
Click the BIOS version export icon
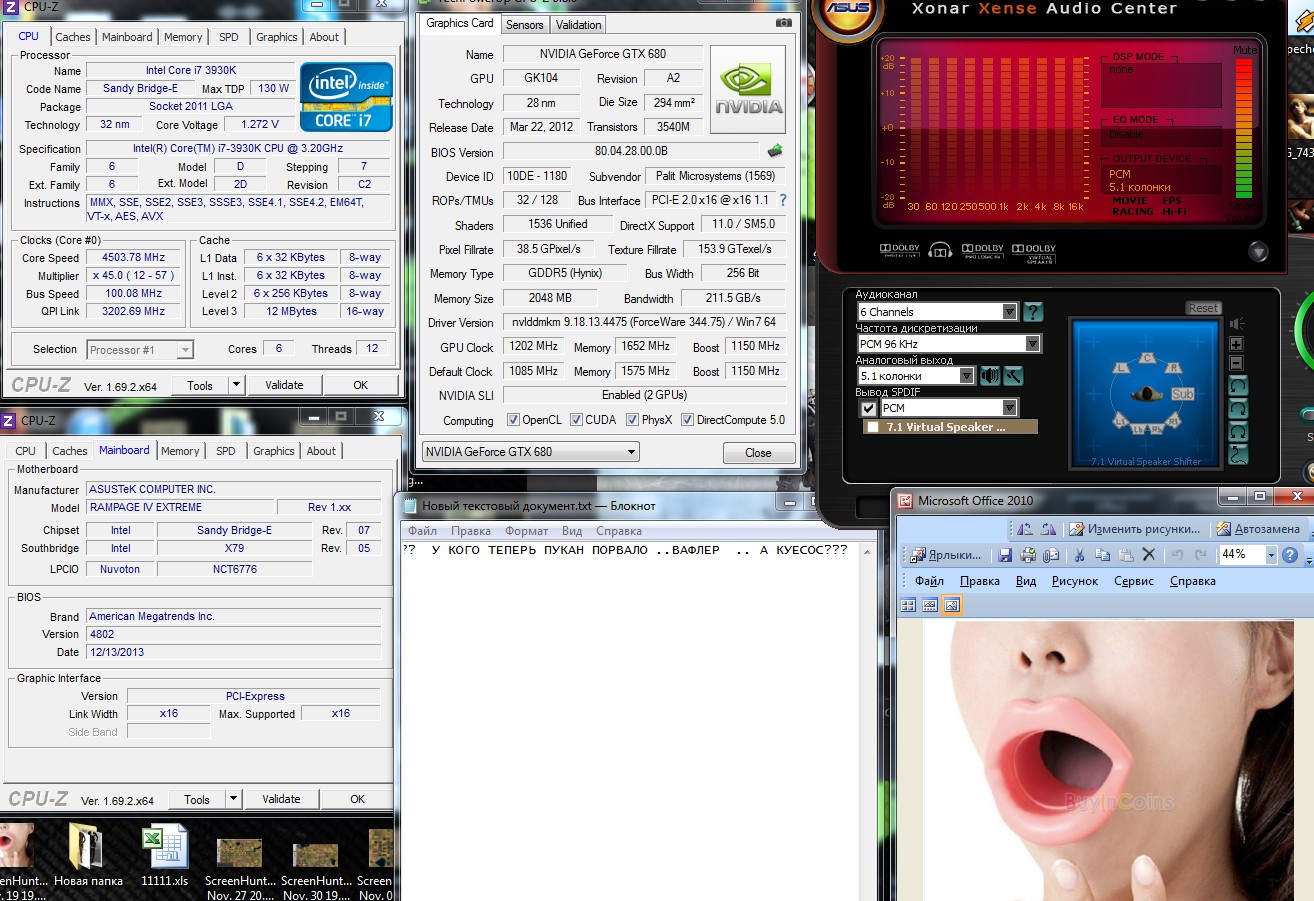tap(775, 152)
